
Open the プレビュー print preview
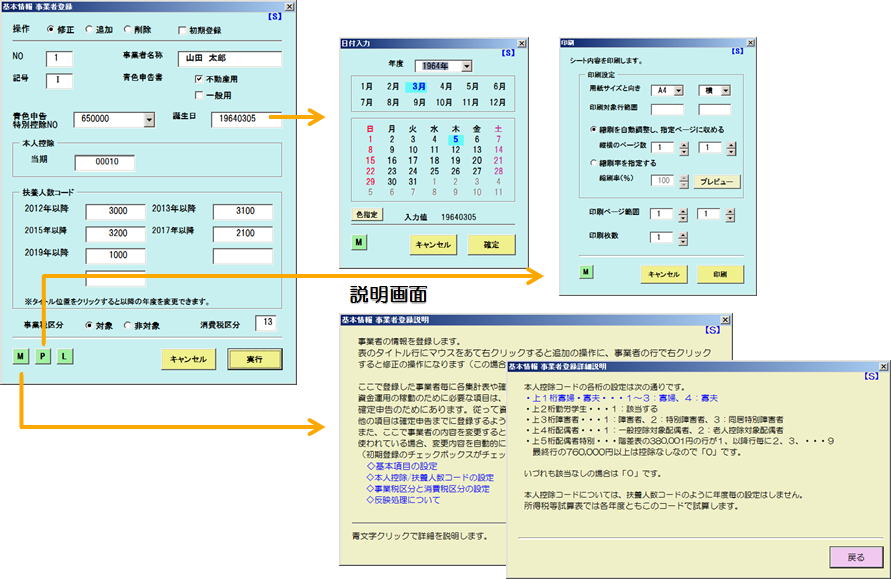tap(717, 182)
